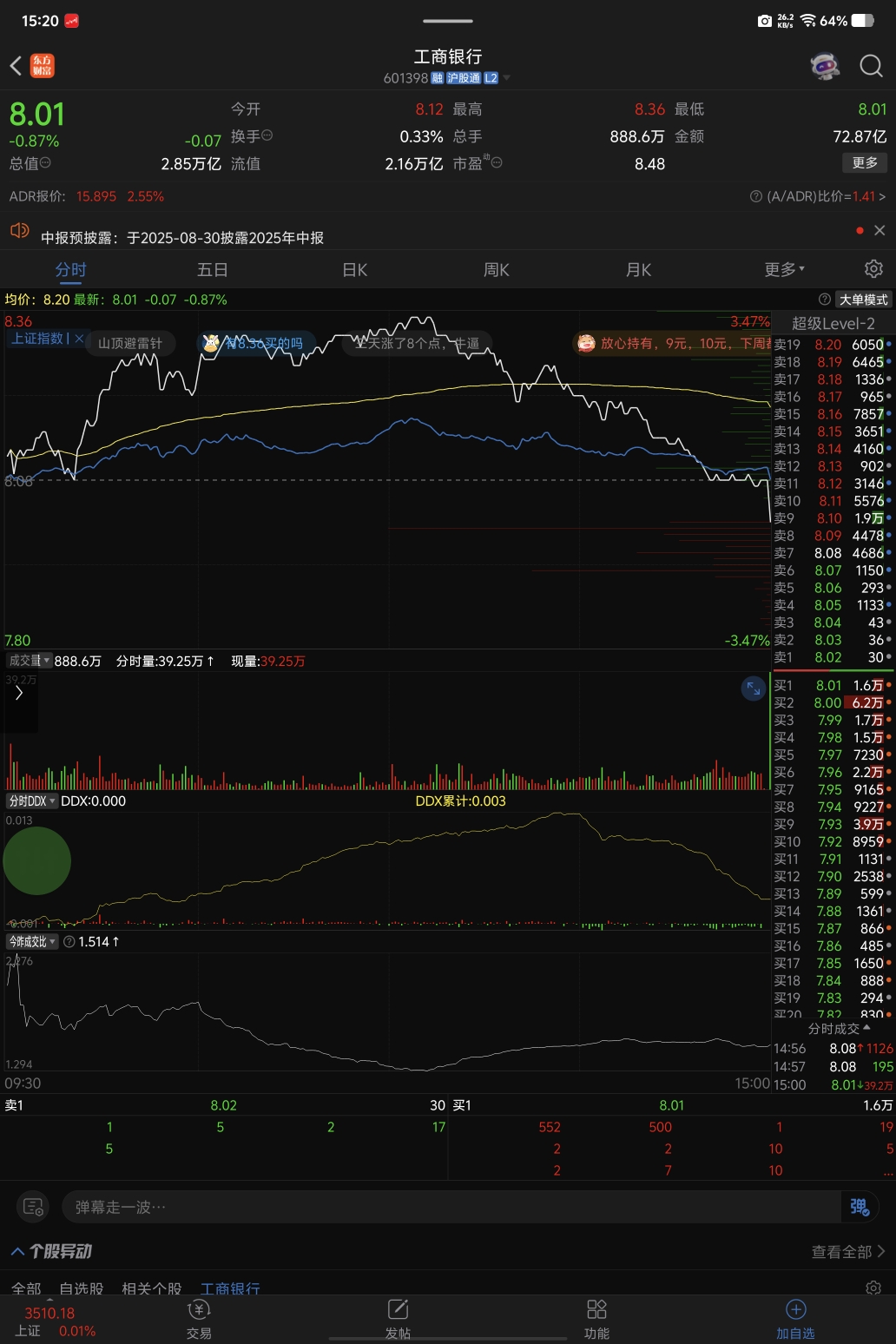Select 工商银行 tab under 个股异动
The height and width of the screenshot is (1344, 896).
pyautogui.click(x=230, y=1288)
